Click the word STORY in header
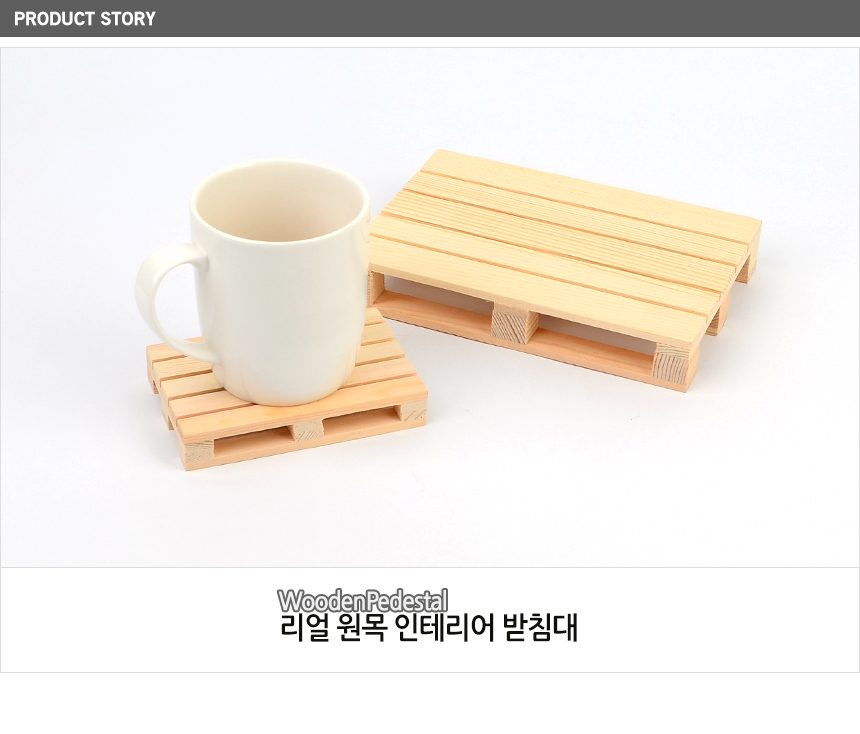Viewport: 860px width, 734px height. [x=128, y=19]
